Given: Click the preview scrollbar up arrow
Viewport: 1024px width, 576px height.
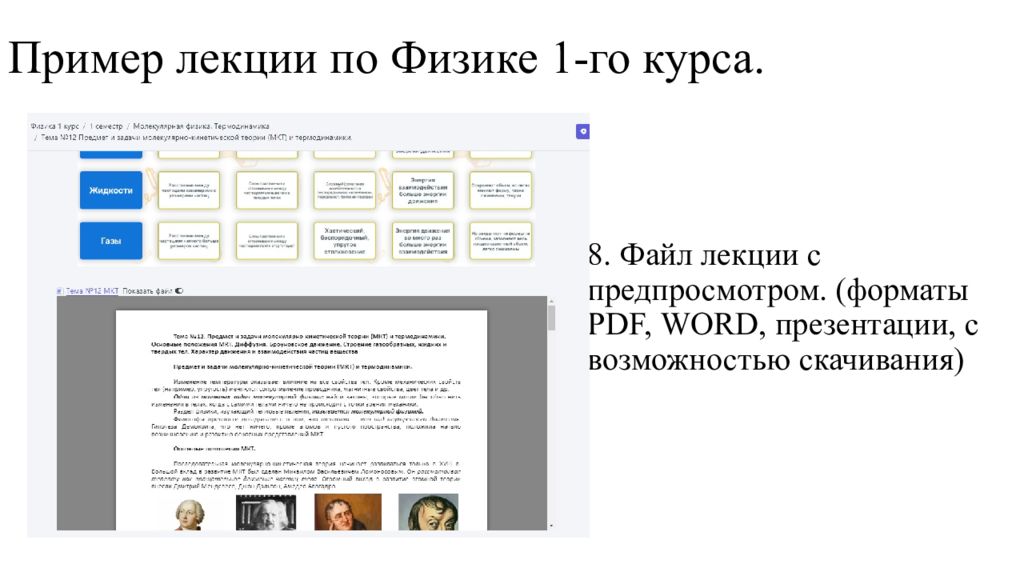Looking at the screenshot, I should [x=551, y=301].
